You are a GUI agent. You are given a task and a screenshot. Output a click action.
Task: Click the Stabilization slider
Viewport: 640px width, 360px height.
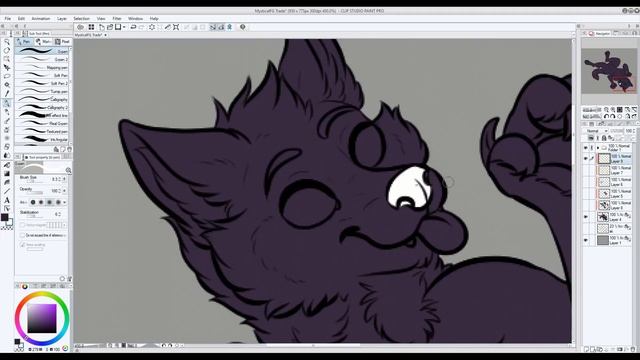click(35, 216)
